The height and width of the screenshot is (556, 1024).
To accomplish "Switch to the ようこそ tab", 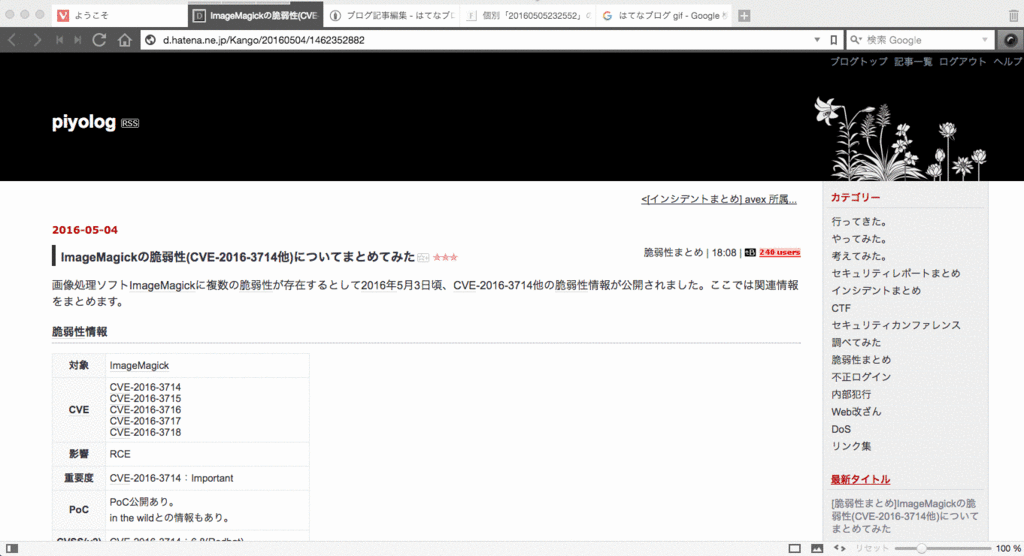I will [118, 16].
